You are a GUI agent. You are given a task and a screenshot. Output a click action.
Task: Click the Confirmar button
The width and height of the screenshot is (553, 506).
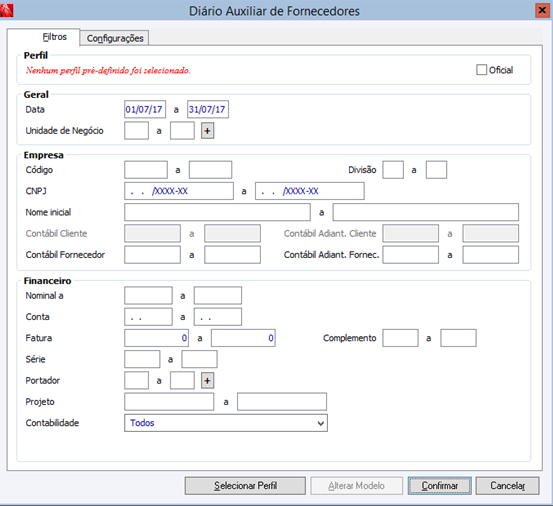(439, 486)
